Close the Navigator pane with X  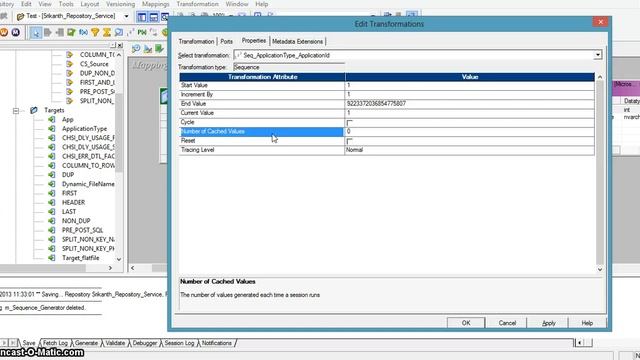point(120,45)
